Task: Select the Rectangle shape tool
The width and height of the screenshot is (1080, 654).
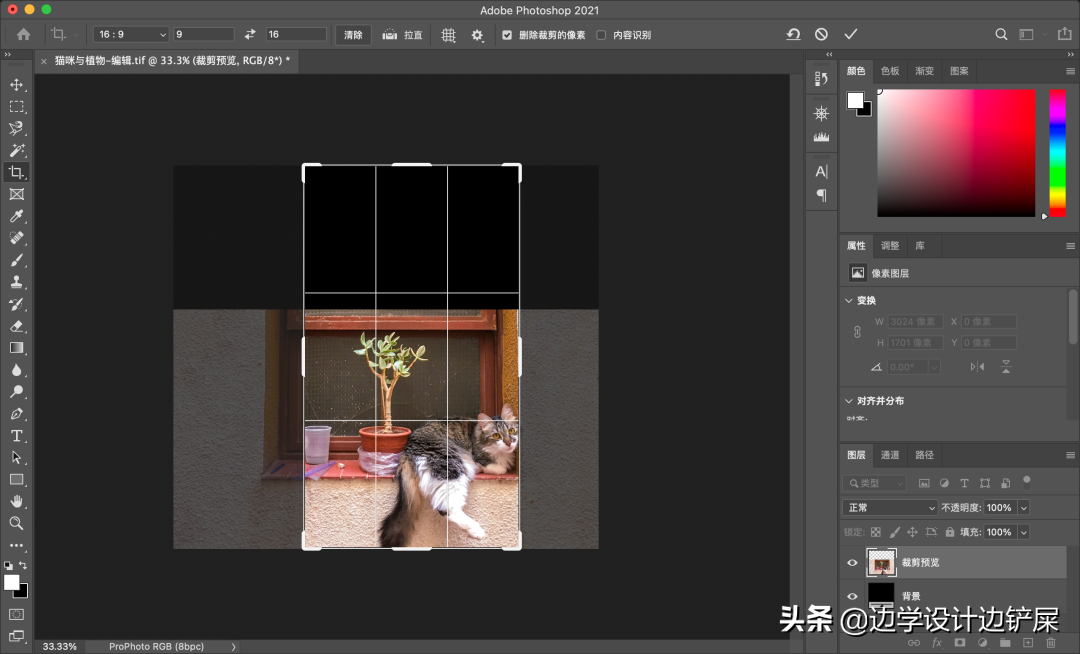Action: [x=17, y=480]
